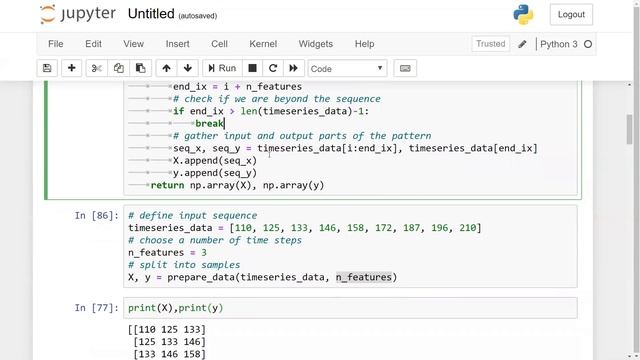Click the In [77] cell prompt
The width and height of the screenshot is (640, 360).
point(96,308)
